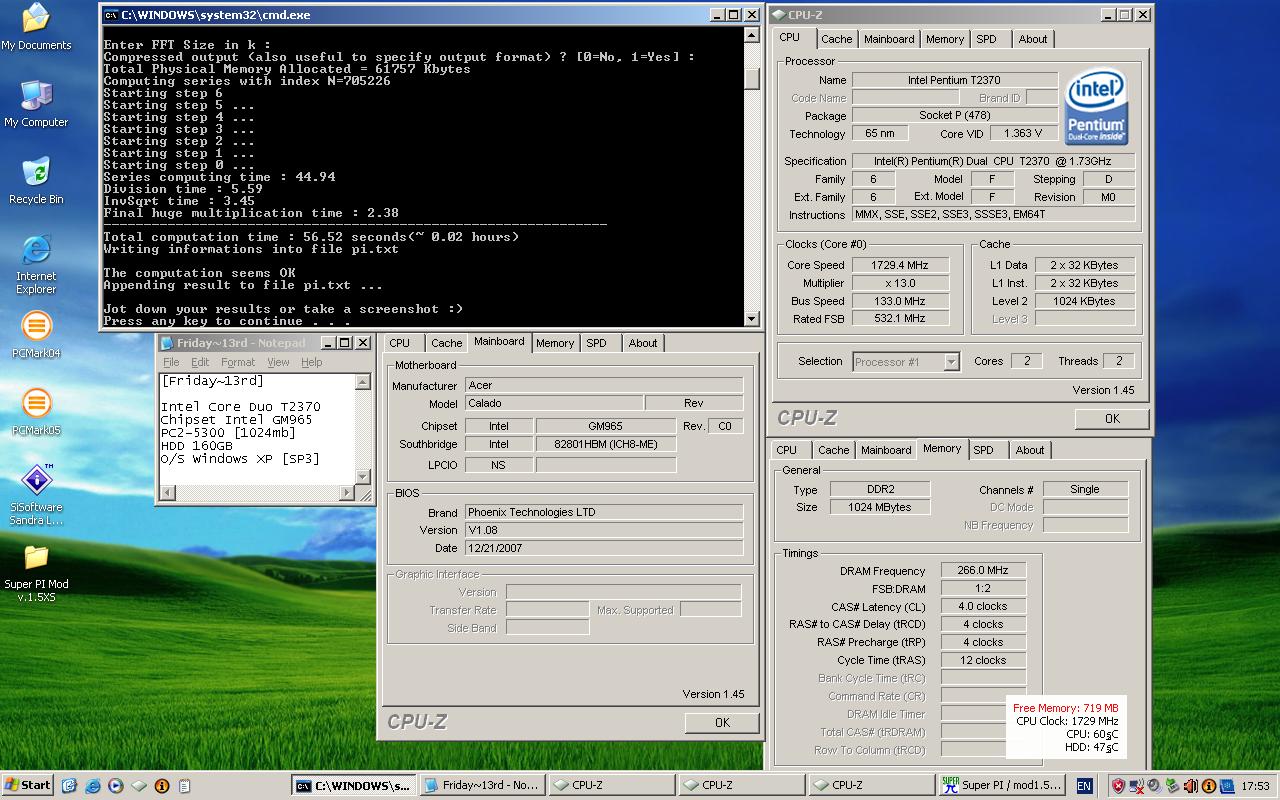
Task: Switch to cmd.exe taskbar button
Action: pyautogui.click(x=353, y=785)
